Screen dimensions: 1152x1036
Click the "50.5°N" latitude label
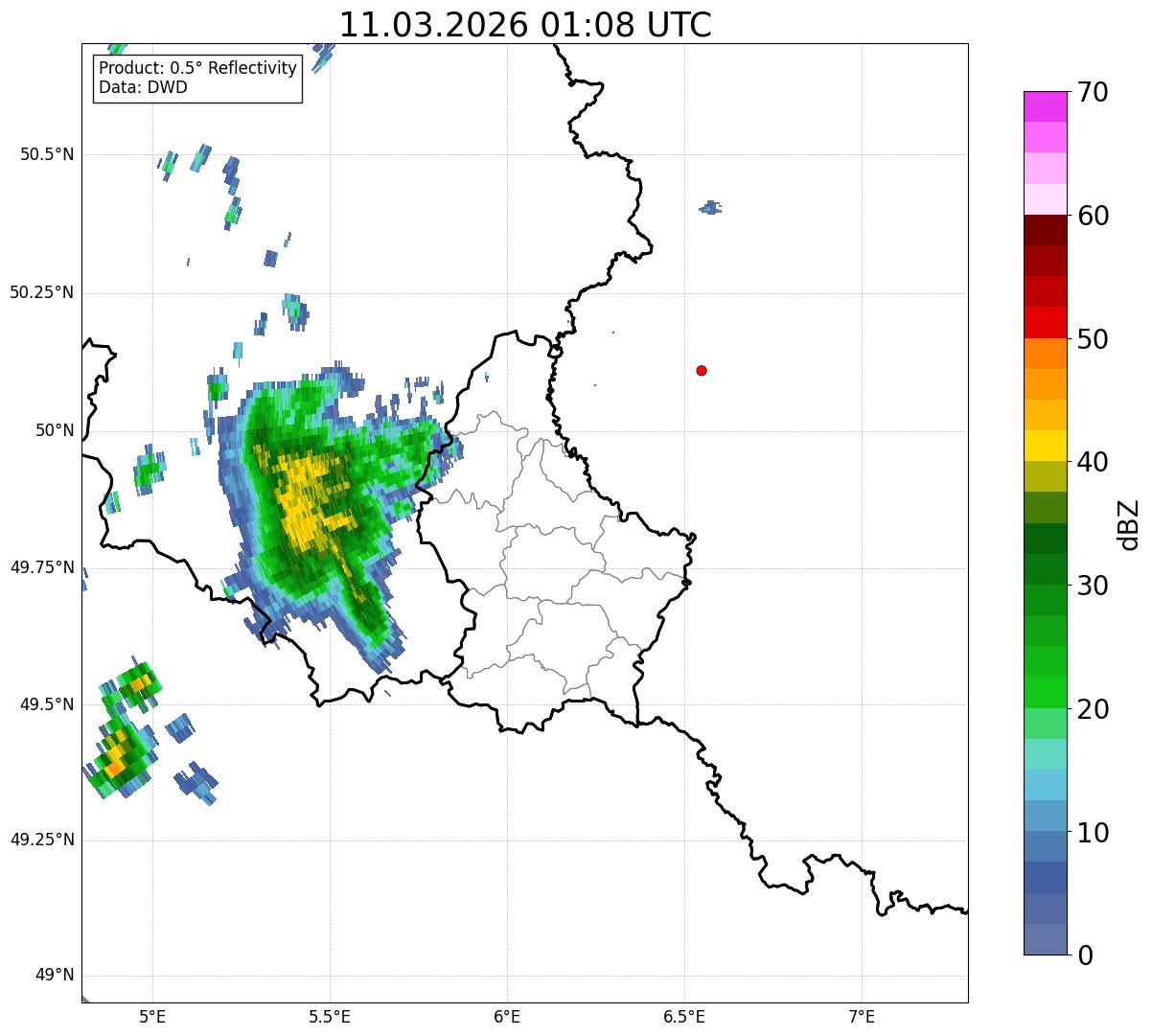click(47, 154)
